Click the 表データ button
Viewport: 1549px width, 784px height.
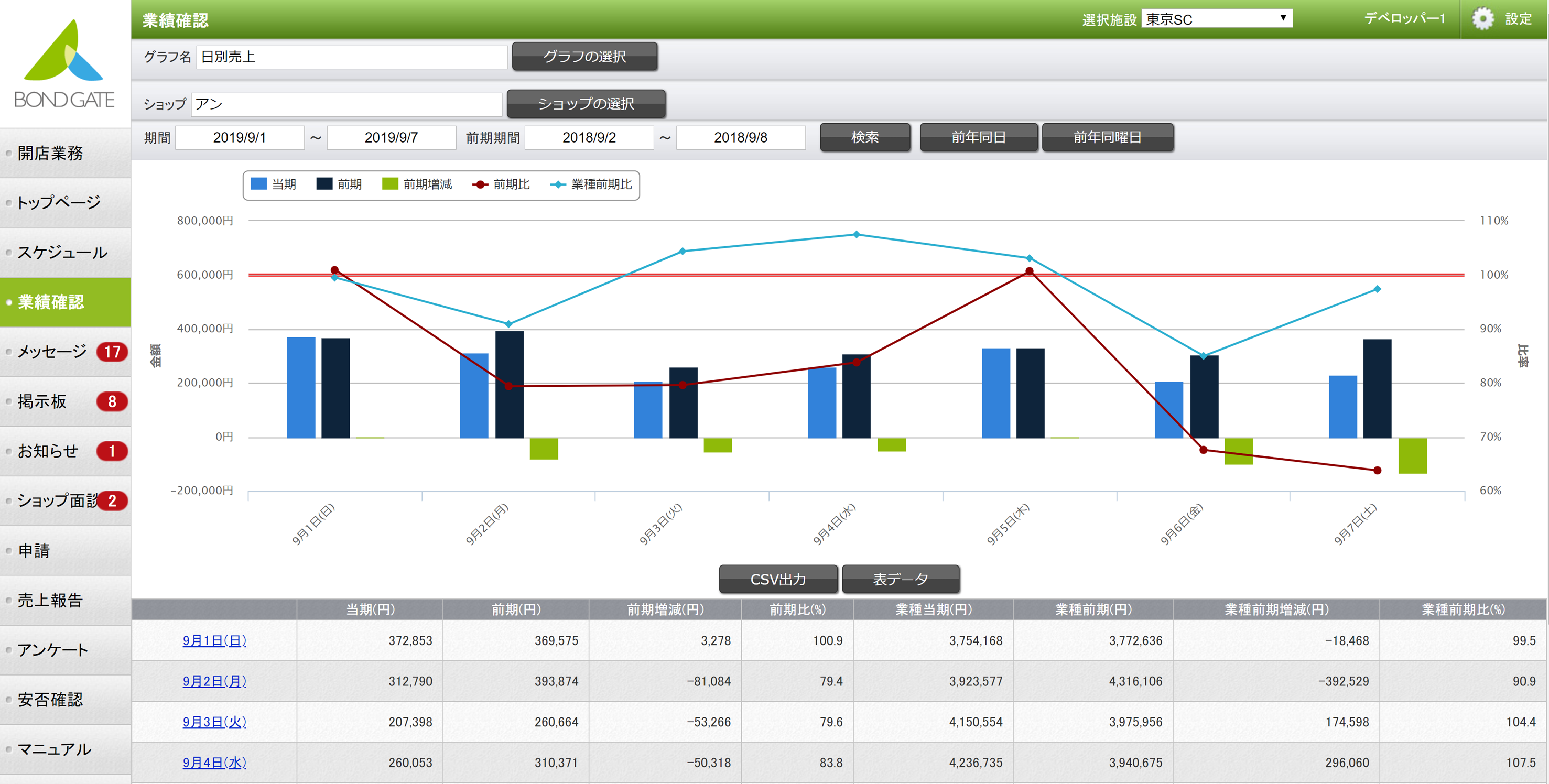point(900,579)
